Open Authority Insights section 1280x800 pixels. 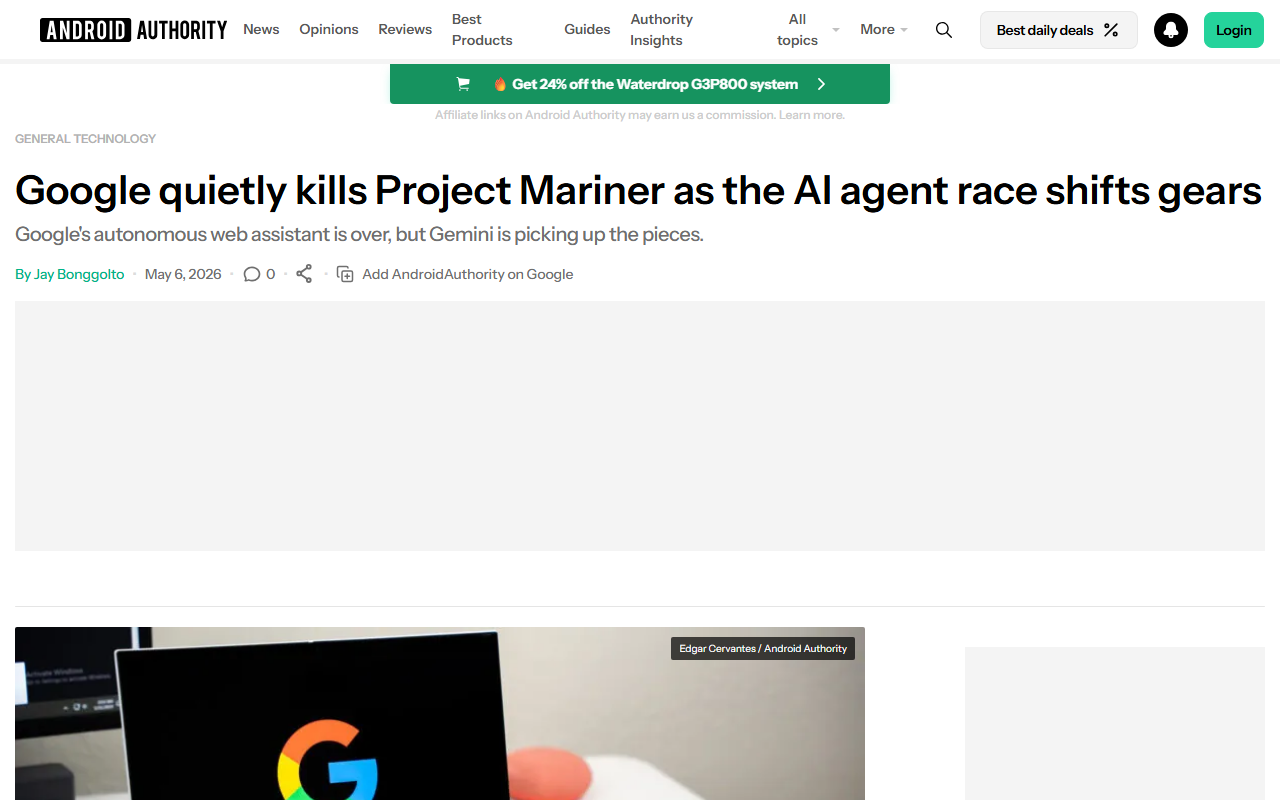click(x=661, y=30)
